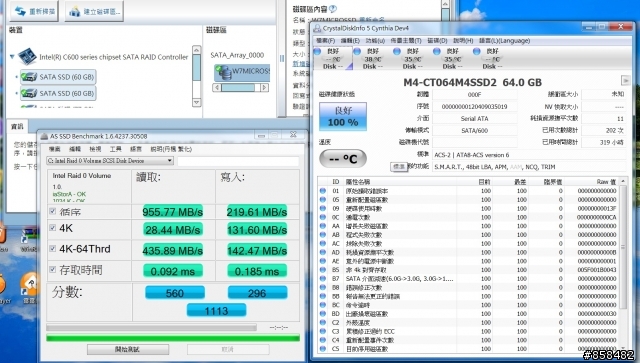Click status icon for SMART attribute AC
The width and height of the screenshot is (640, 363).
coord(323,243)
